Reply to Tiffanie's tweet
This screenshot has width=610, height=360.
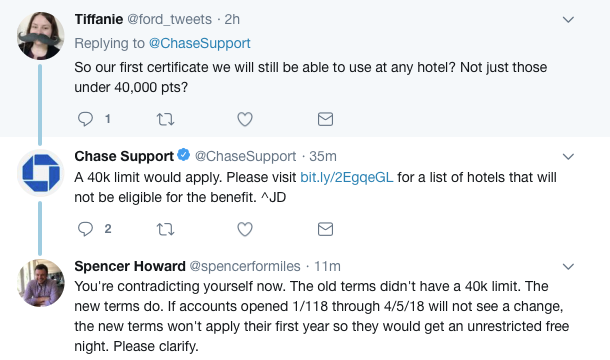click(85, 119)
